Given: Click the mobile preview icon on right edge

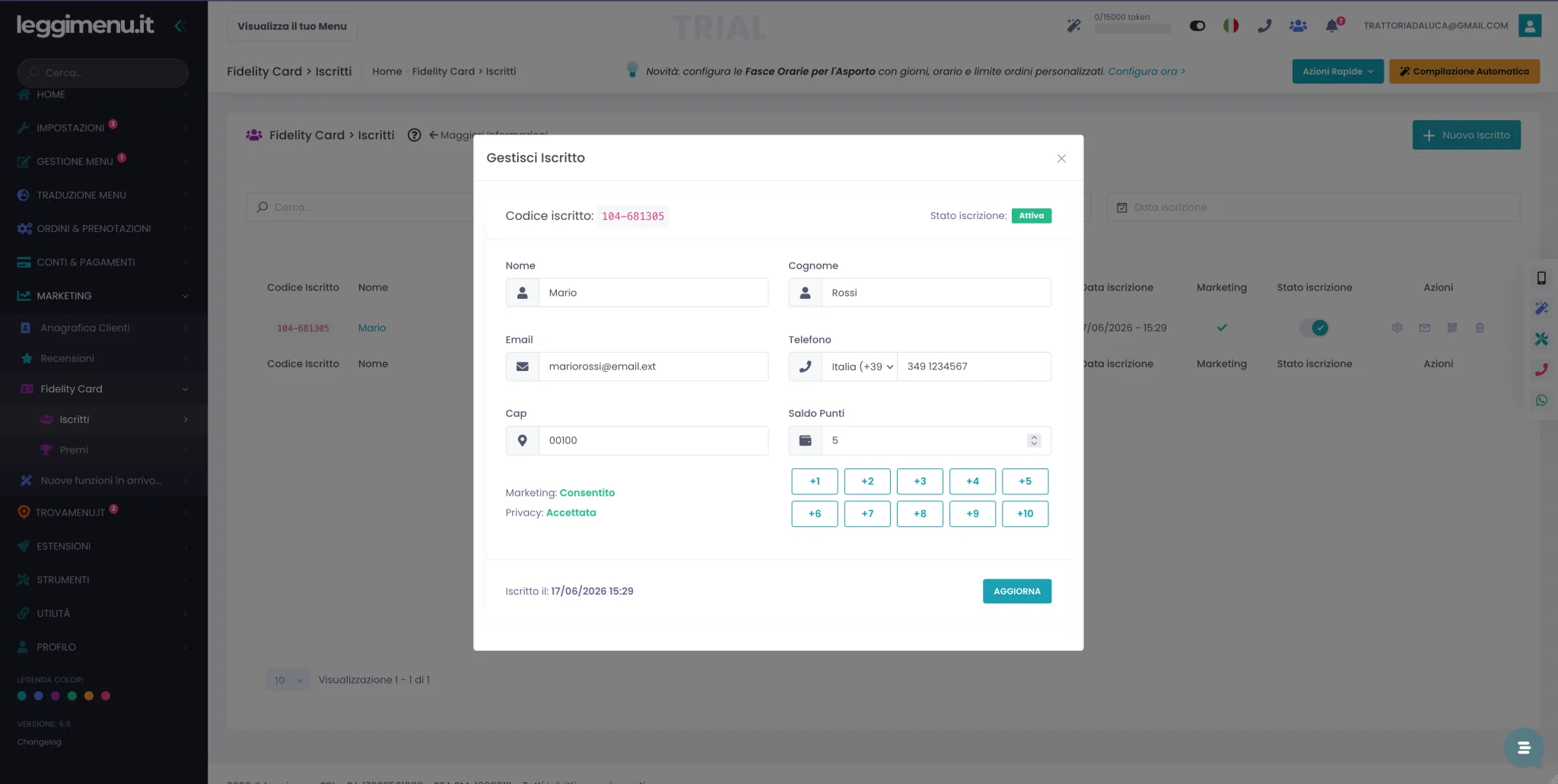Looking at the screenshot, I should (1541, 278).
